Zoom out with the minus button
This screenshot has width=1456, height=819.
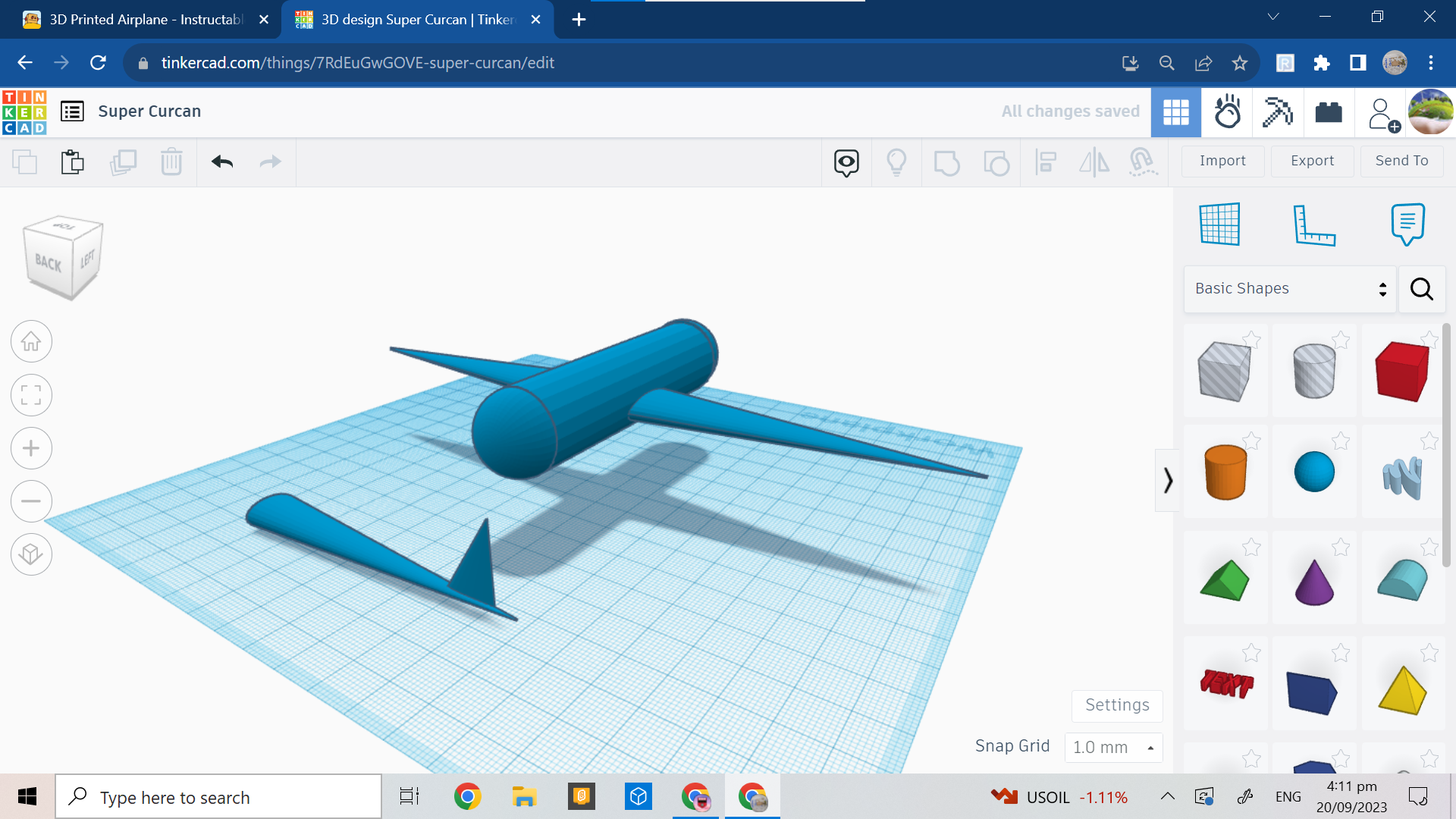point(31,501)
